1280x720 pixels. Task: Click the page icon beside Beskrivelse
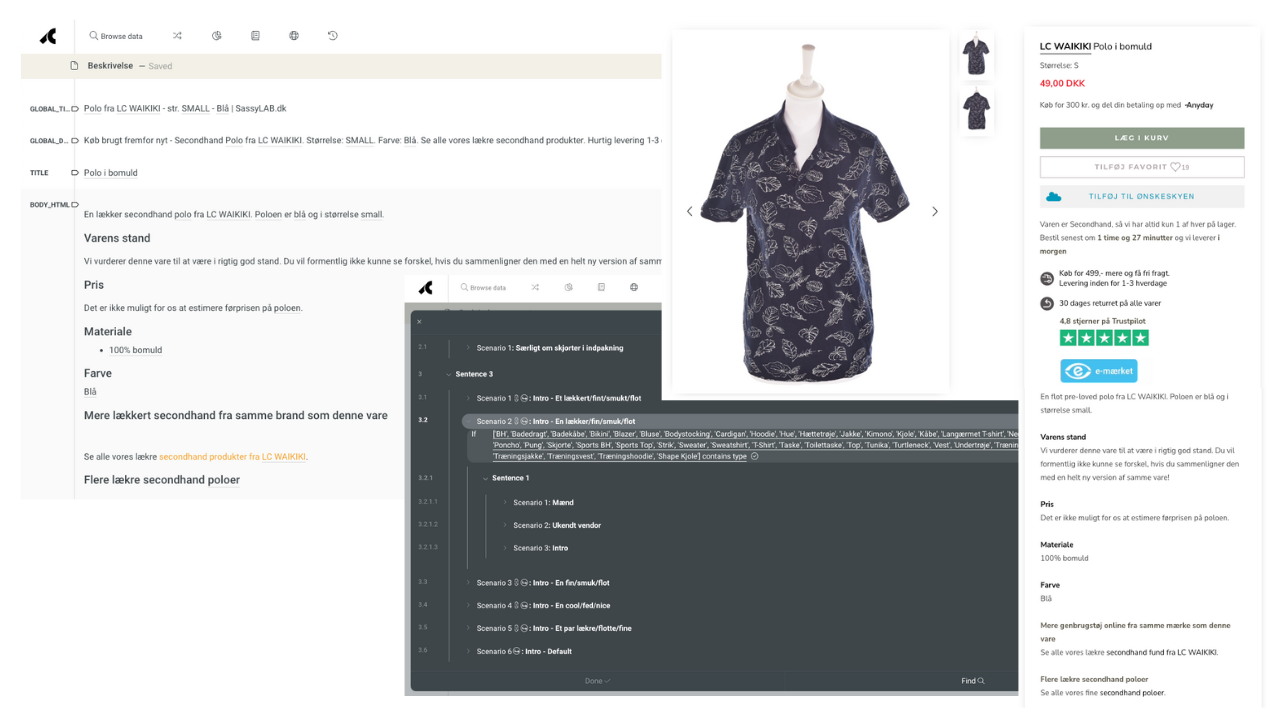(x=75, y=66)
